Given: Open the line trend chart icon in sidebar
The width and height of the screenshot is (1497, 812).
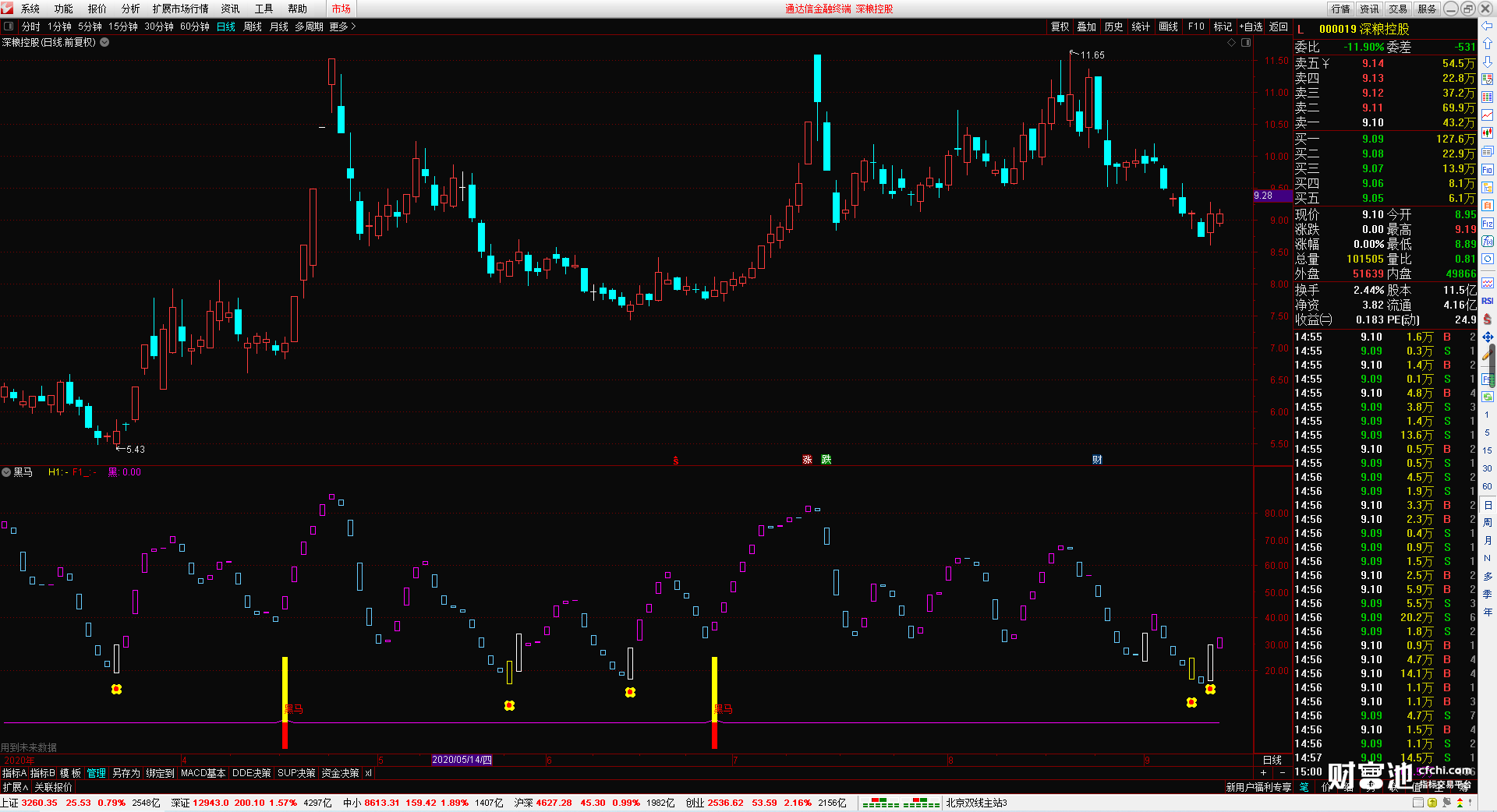Looking at the screenshot, I should (x=1488, y=115).
